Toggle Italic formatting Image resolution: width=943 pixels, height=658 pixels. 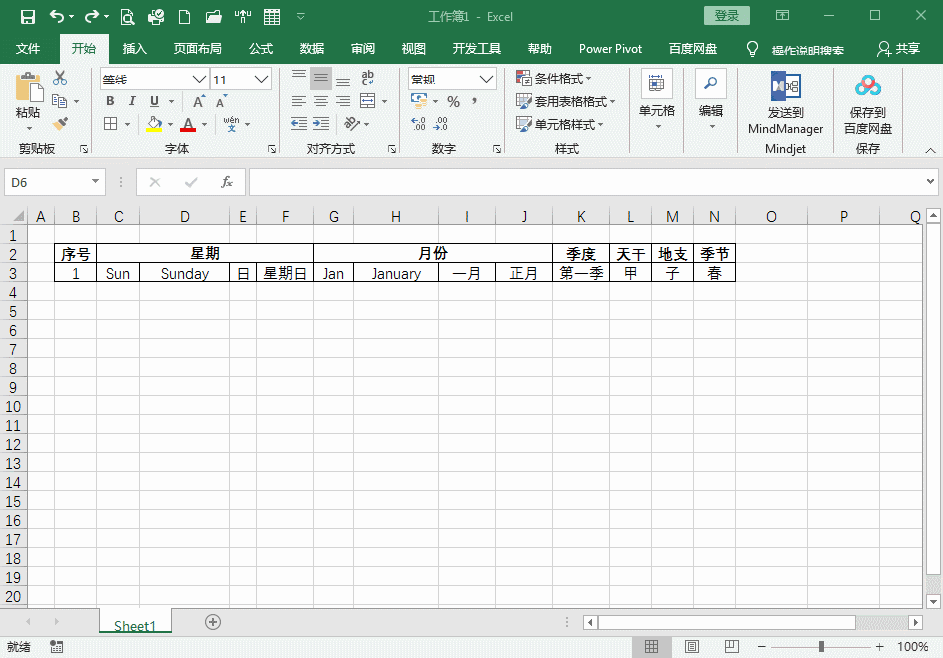(x=132, y=101)
